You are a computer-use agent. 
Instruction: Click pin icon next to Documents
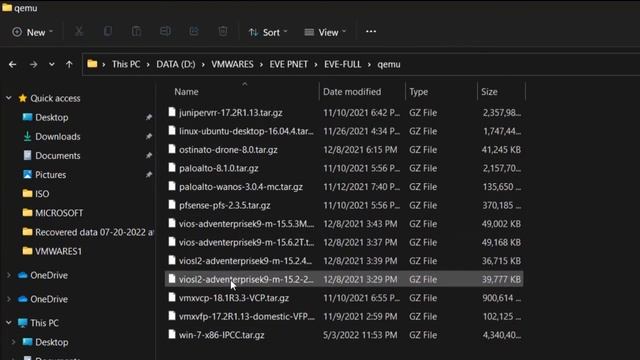(149, 156)
